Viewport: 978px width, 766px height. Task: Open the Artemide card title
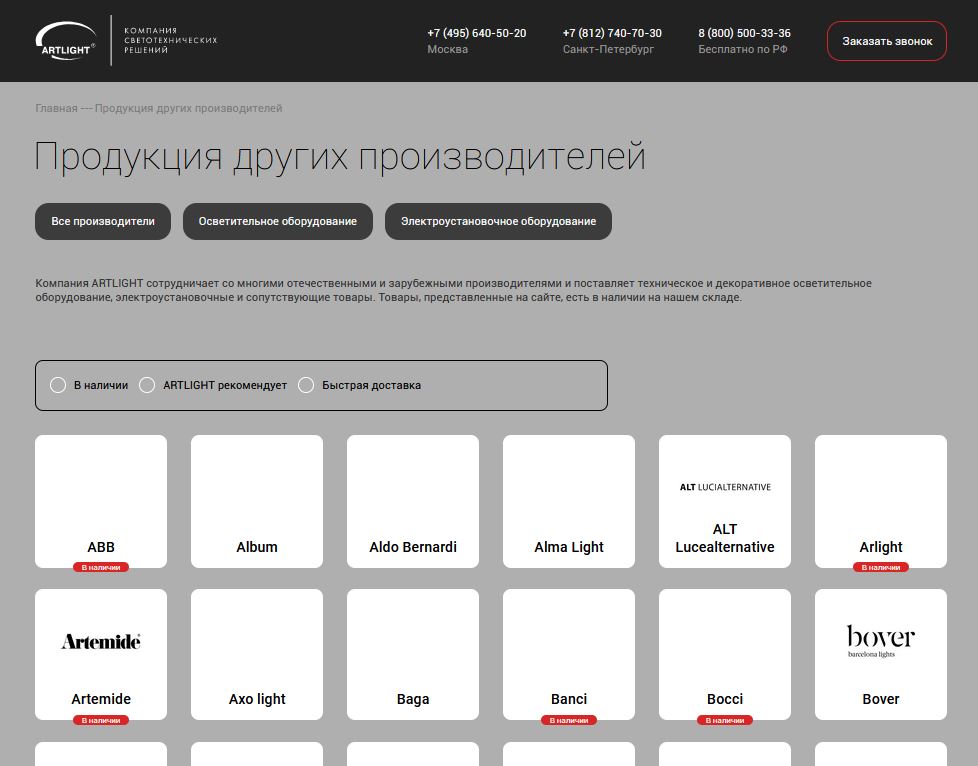(101, 699)
